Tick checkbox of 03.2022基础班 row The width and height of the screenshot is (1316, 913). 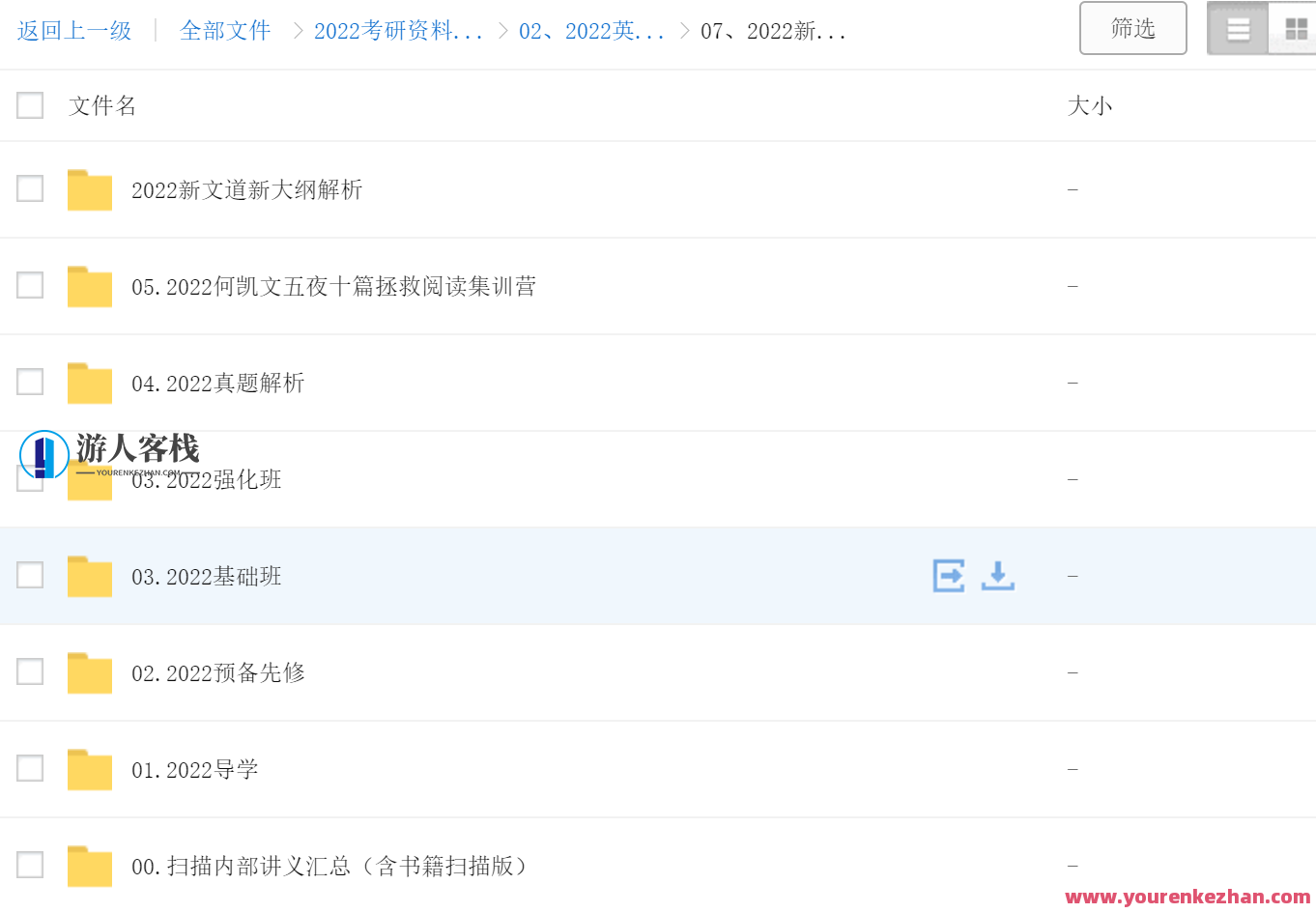pyautogui.click(x=30, y=575)
